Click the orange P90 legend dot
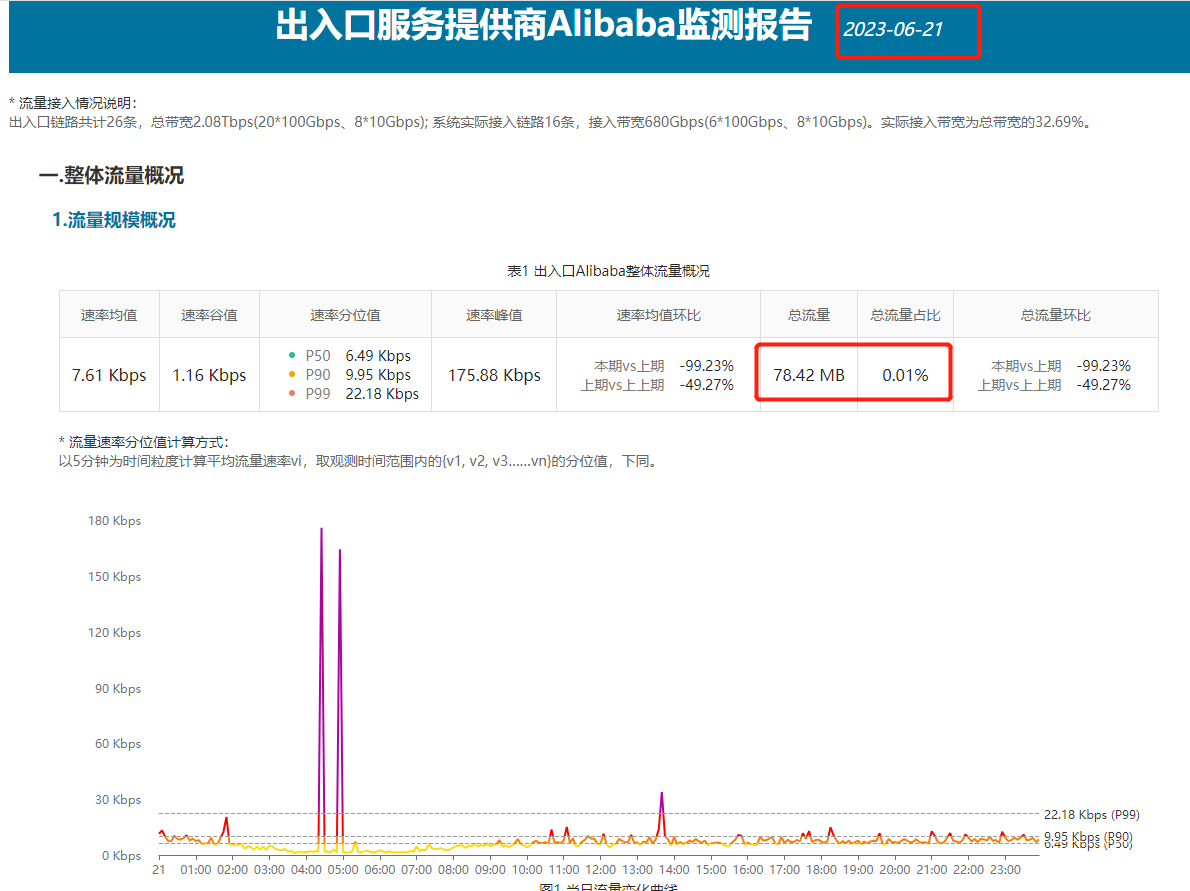This screenshot has width=1190, height=891. click(291, 374)
